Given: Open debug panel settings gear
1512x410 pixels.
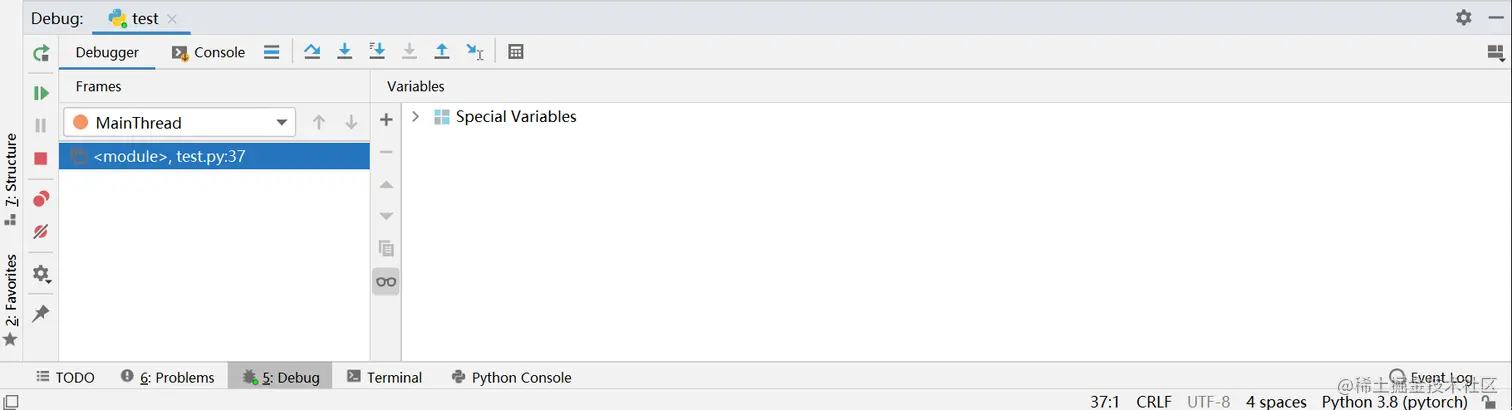Looking at the screenshot, I should [x=1464, y=18].
